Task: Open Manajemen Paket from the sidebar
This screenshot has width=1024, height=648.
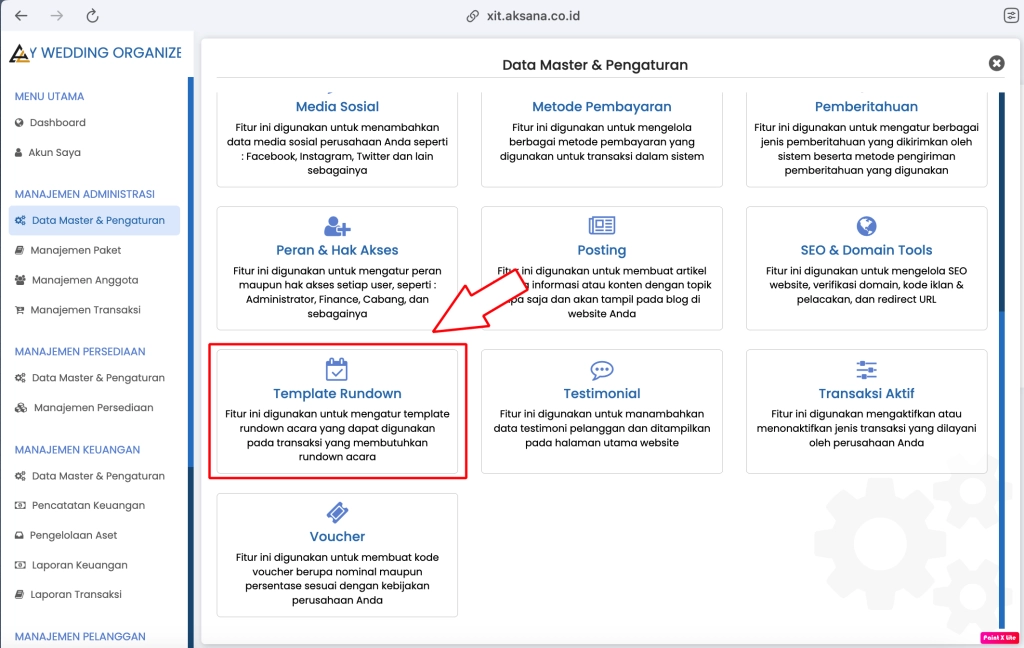Action: click(75, 250)
